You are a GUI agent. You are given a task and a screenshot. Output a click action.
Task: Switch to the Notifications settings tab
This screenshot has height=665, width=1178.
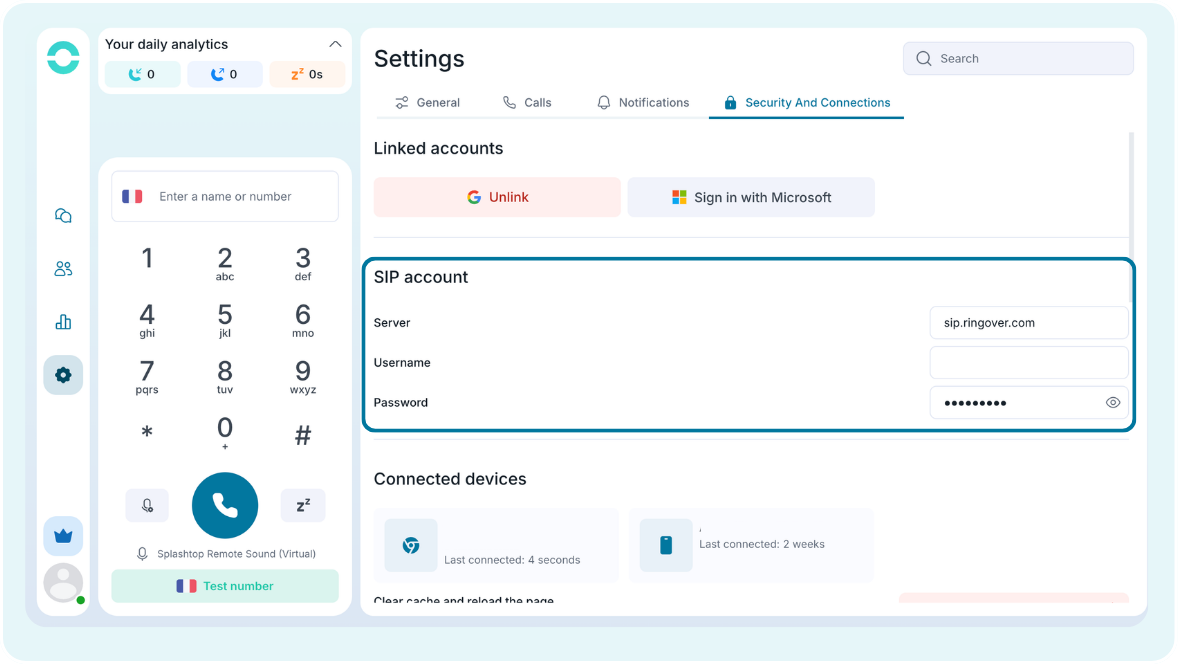[x=642, y=103]
